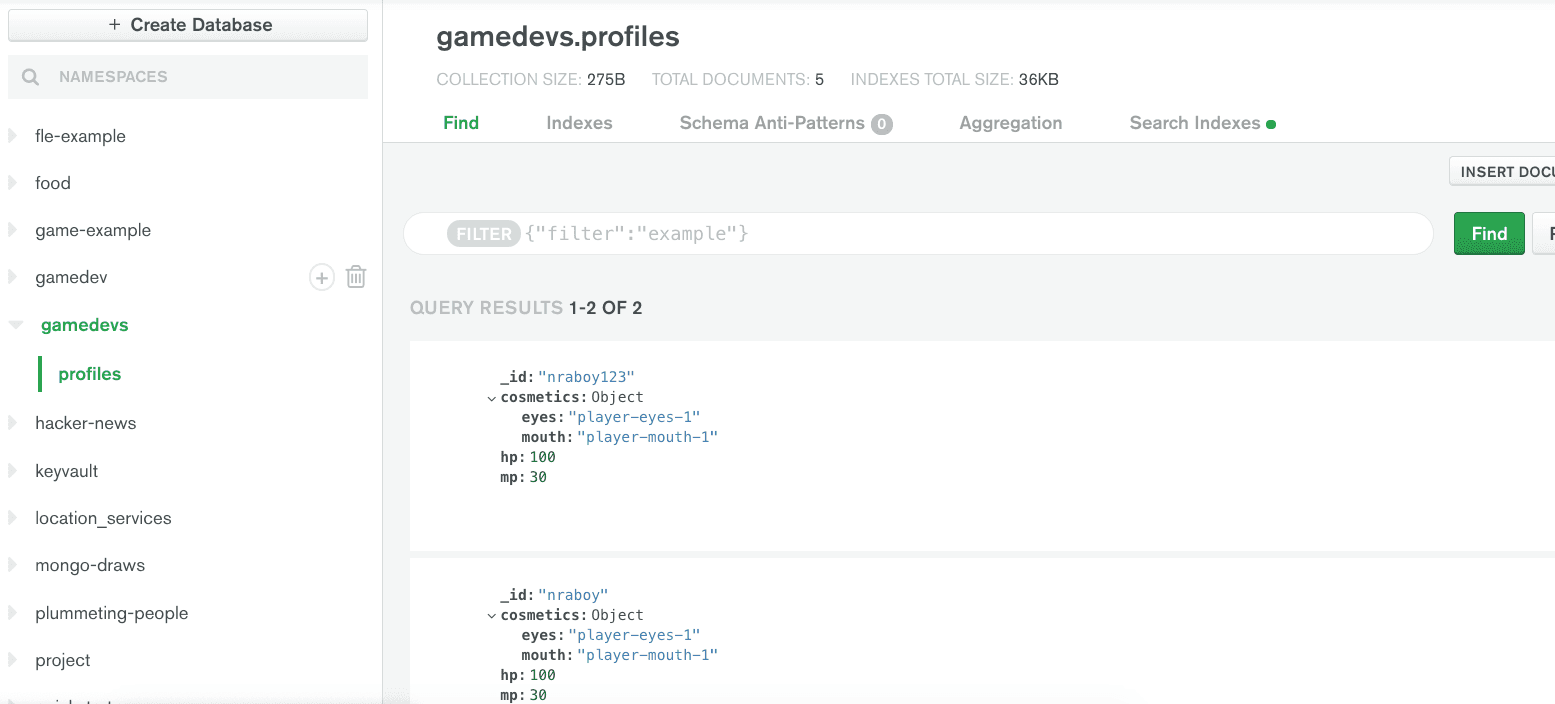Image resolution: width=1555 pixels, height=704 pixels.
Task: Expand the fle-example database
Action: 13,136
